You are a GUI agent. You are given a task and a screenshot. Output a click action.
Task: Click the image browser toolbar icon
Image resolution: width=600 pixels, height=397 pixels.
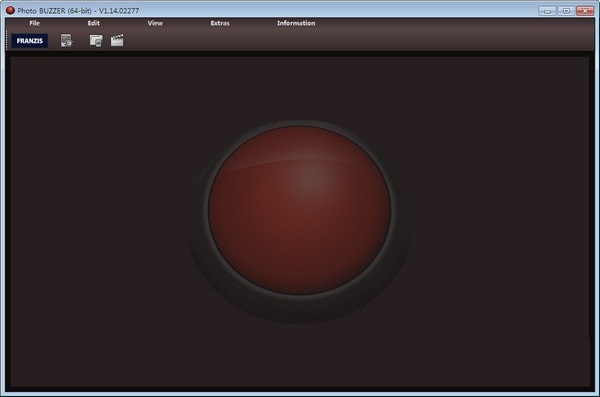pyautogui.click(x=96, y=41)
